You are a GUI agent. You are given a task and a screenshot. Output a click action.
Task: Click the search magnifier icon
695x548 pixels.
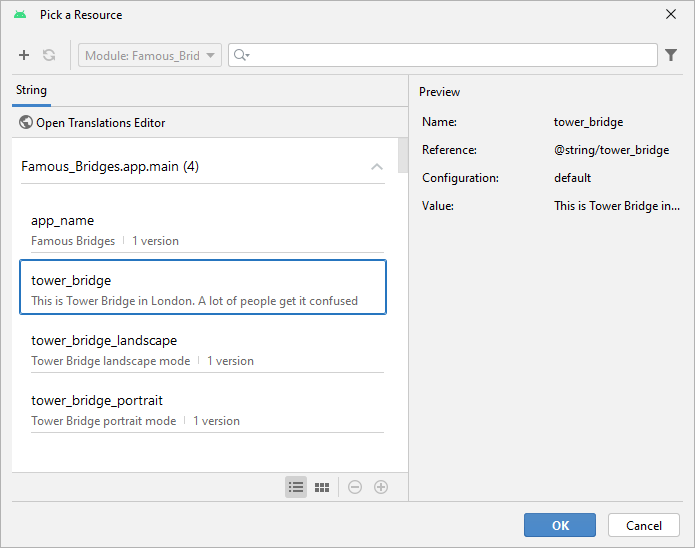pyautogui.click(x=241, y=56)
